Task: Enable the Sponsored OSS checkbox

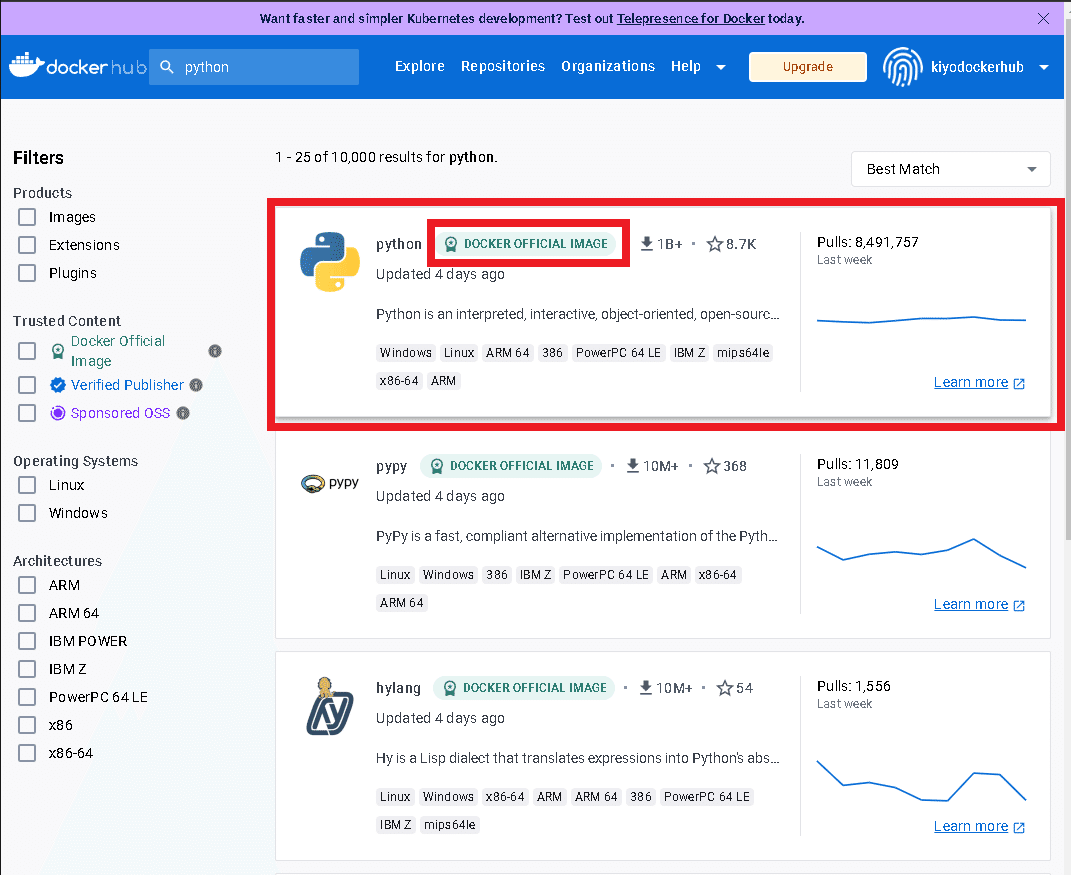Action: pyautogui.click(x=27, y=413)
